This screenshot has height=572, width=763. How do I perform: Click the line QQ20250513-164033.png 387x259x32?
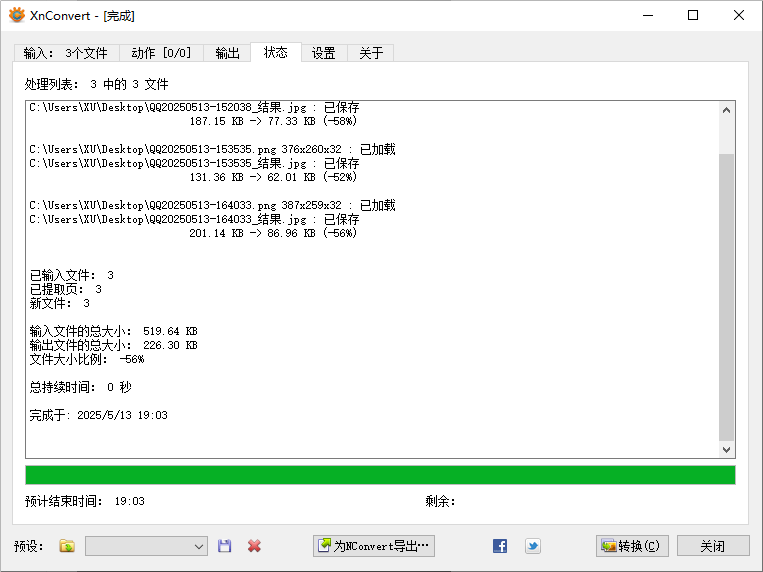click(212, 205)
